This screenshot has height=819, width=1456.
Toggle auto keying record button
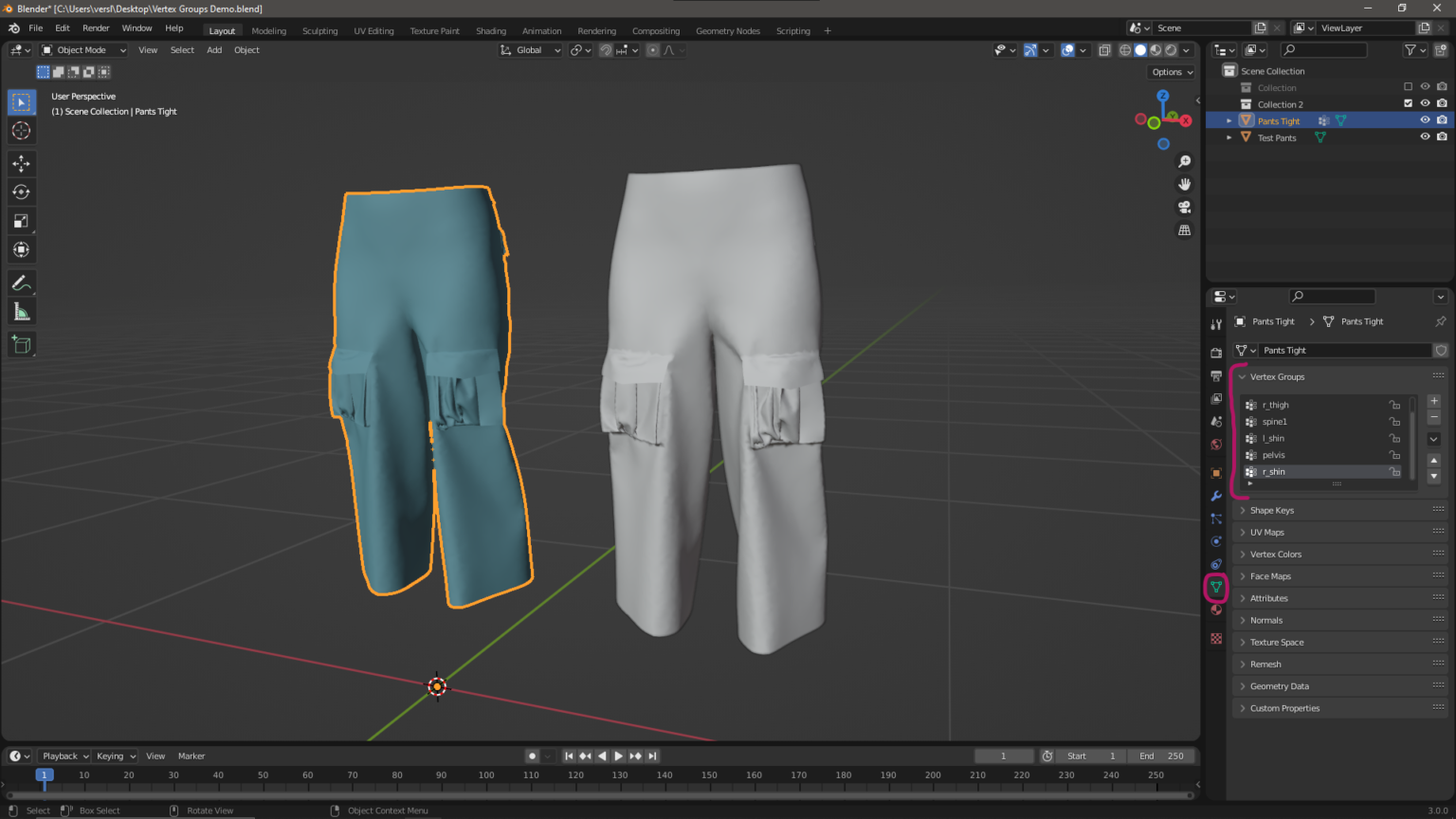[532, 756]
